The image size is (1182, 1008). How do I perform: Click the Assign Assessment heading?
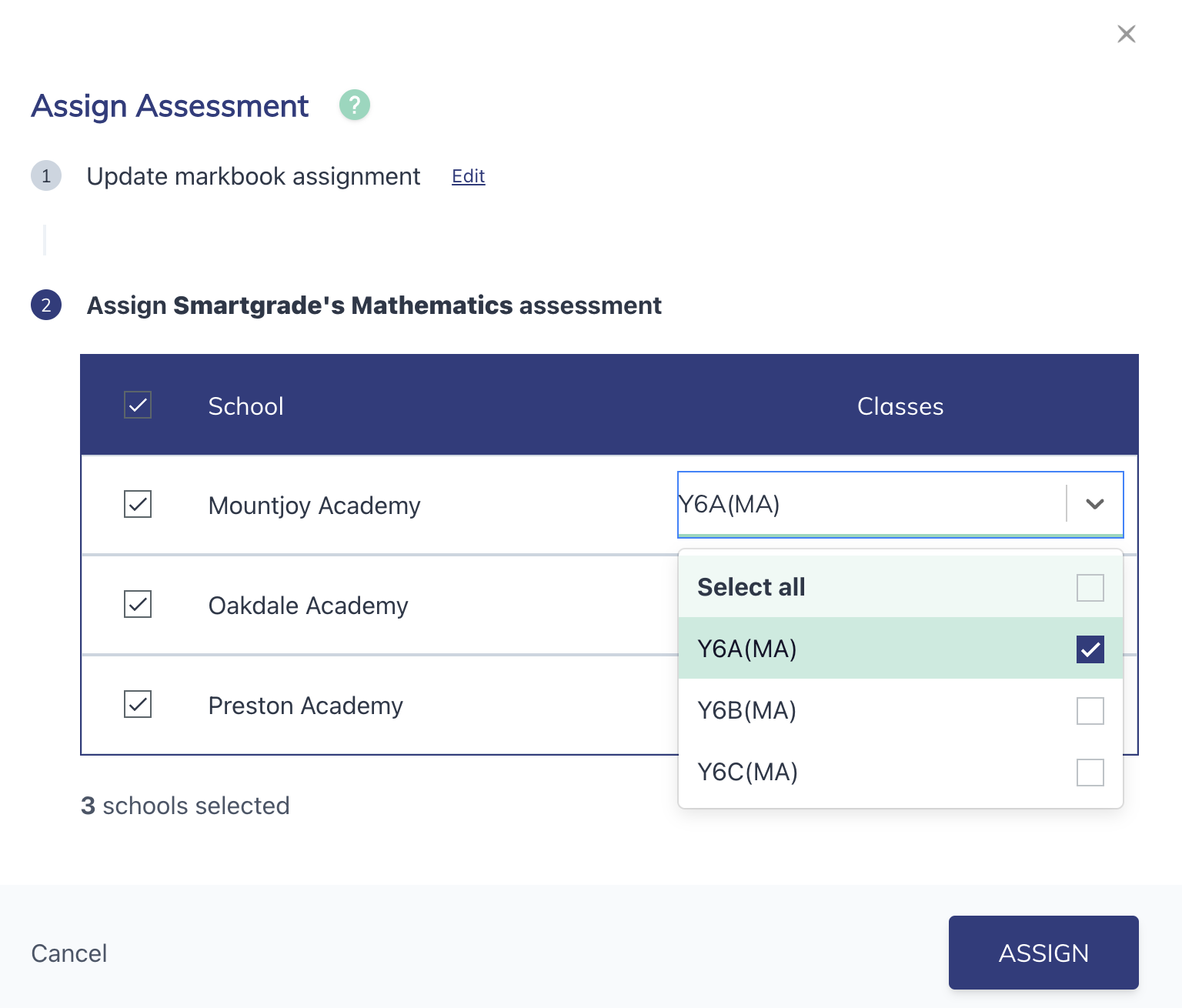[x=170, y=106]
